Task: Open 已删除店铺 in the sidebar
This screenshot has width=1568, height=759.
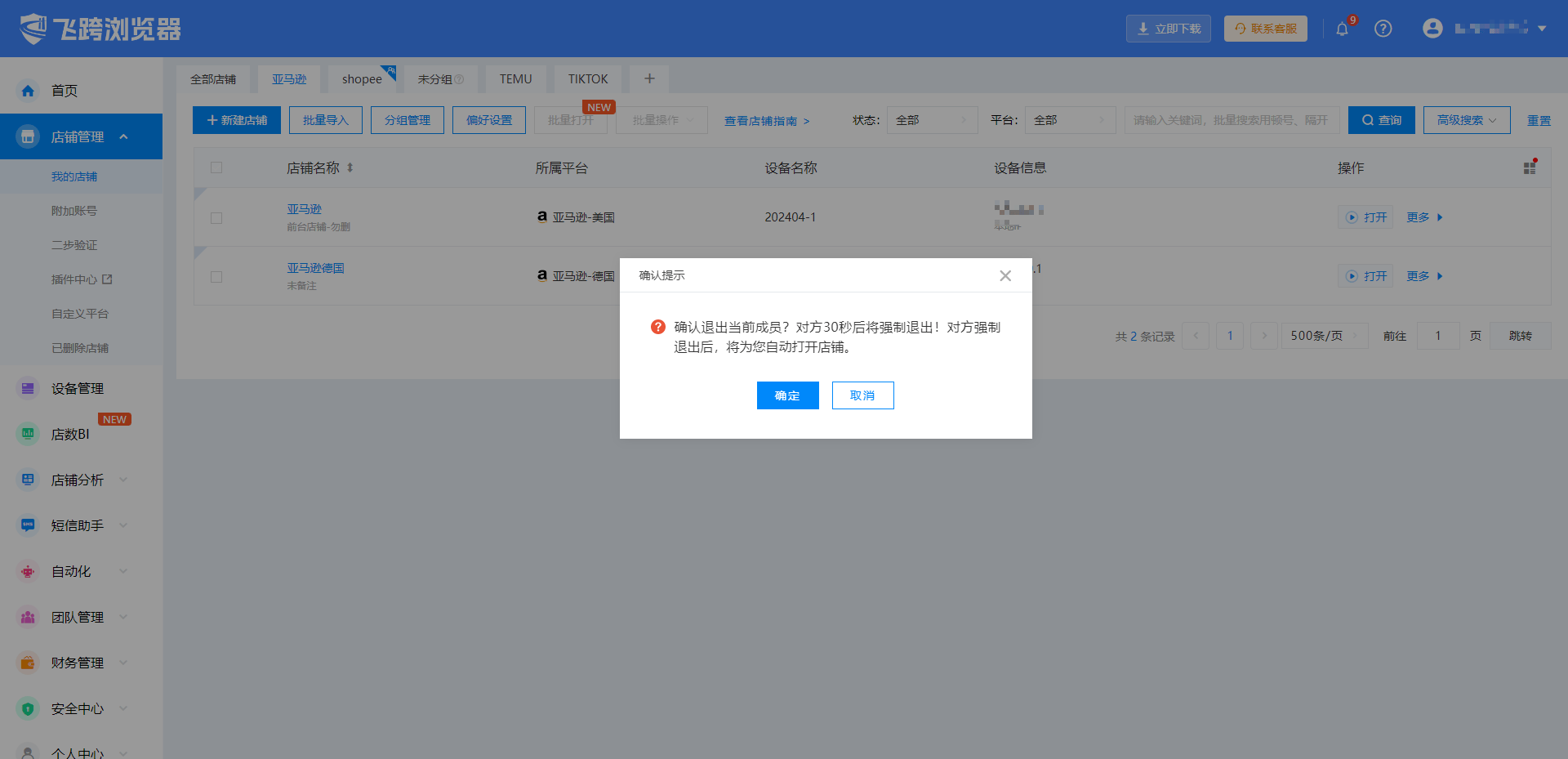Action: point(82,348)
